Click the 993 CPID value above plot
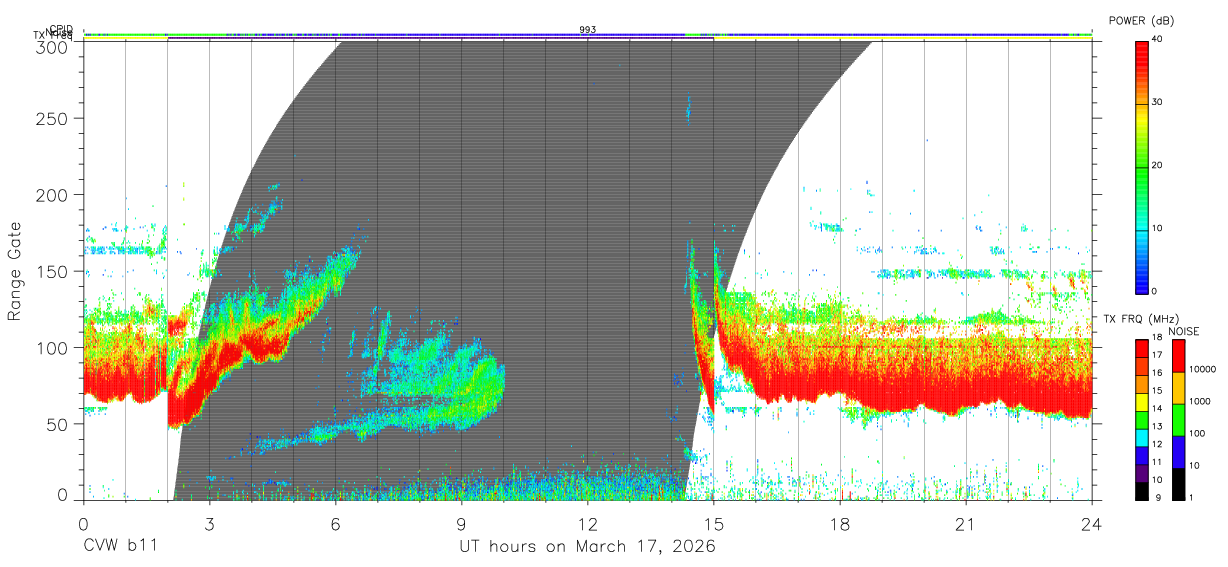The height and width of the screenshot is (567, 1228). point(588,30)
